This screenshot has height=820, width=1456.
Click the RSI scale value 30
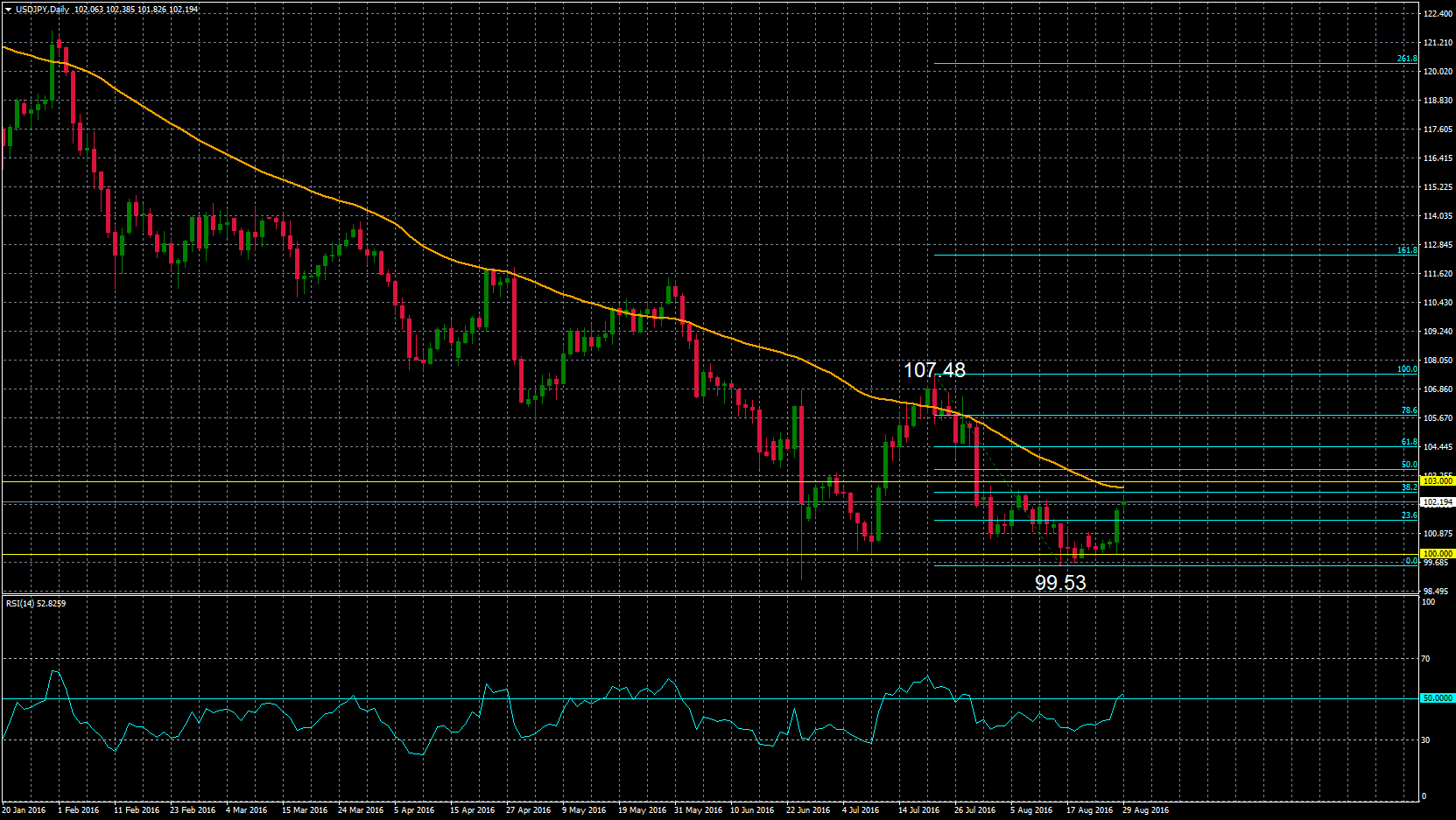click(1426, 740)
